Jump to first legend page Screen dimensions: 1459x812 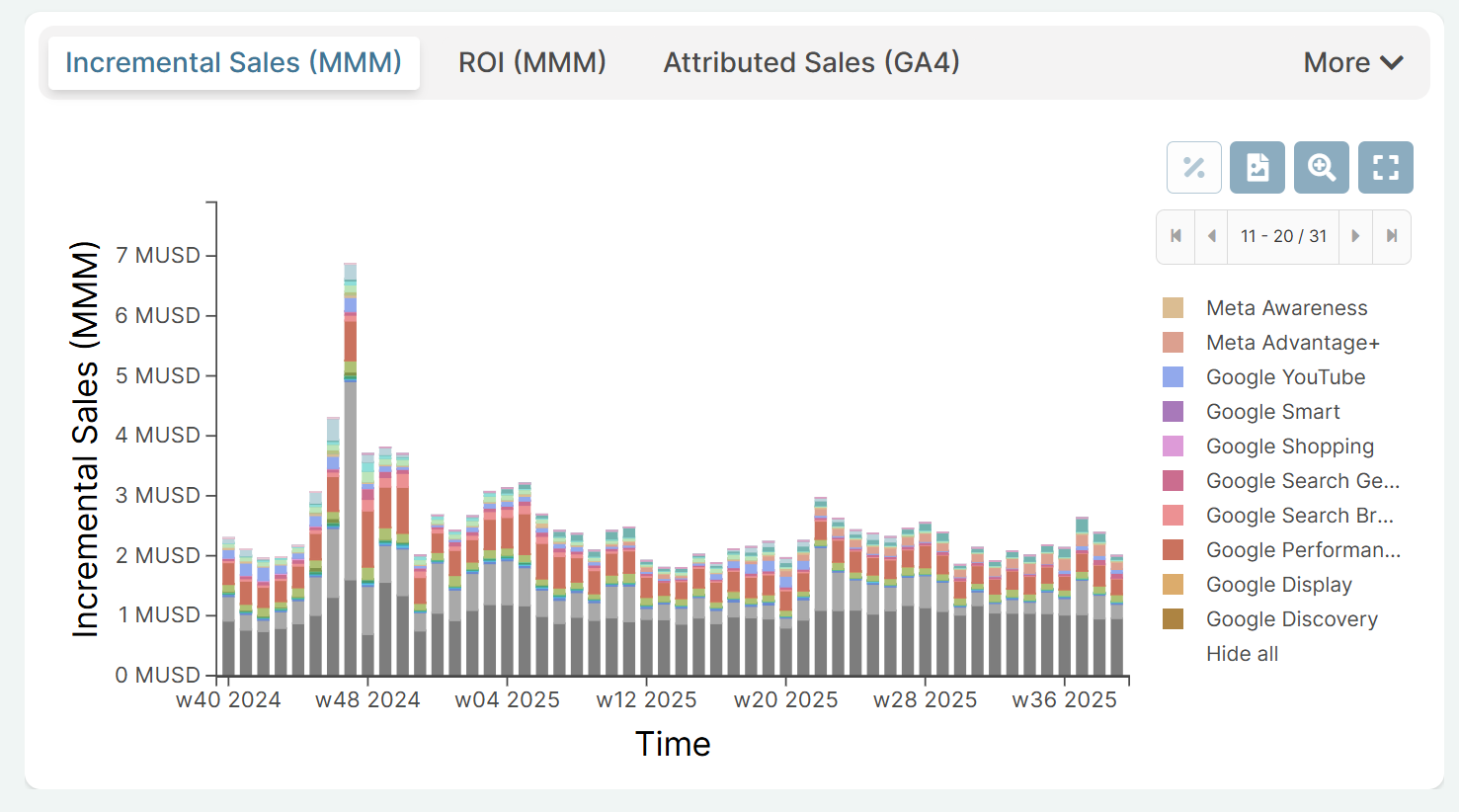pyautogui.click(x=1175, y=236)
